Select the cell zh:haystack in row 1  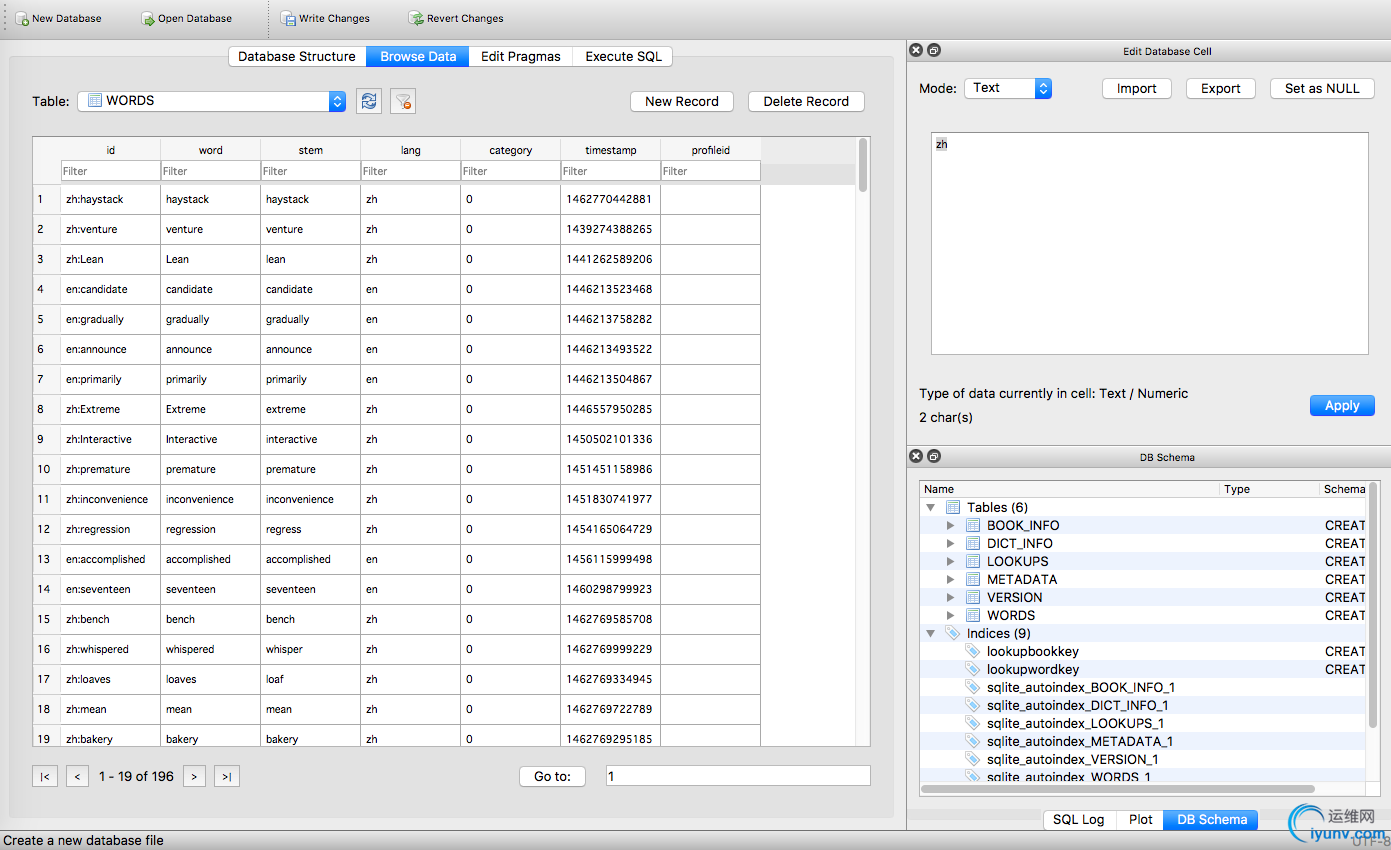pos(110,199)
